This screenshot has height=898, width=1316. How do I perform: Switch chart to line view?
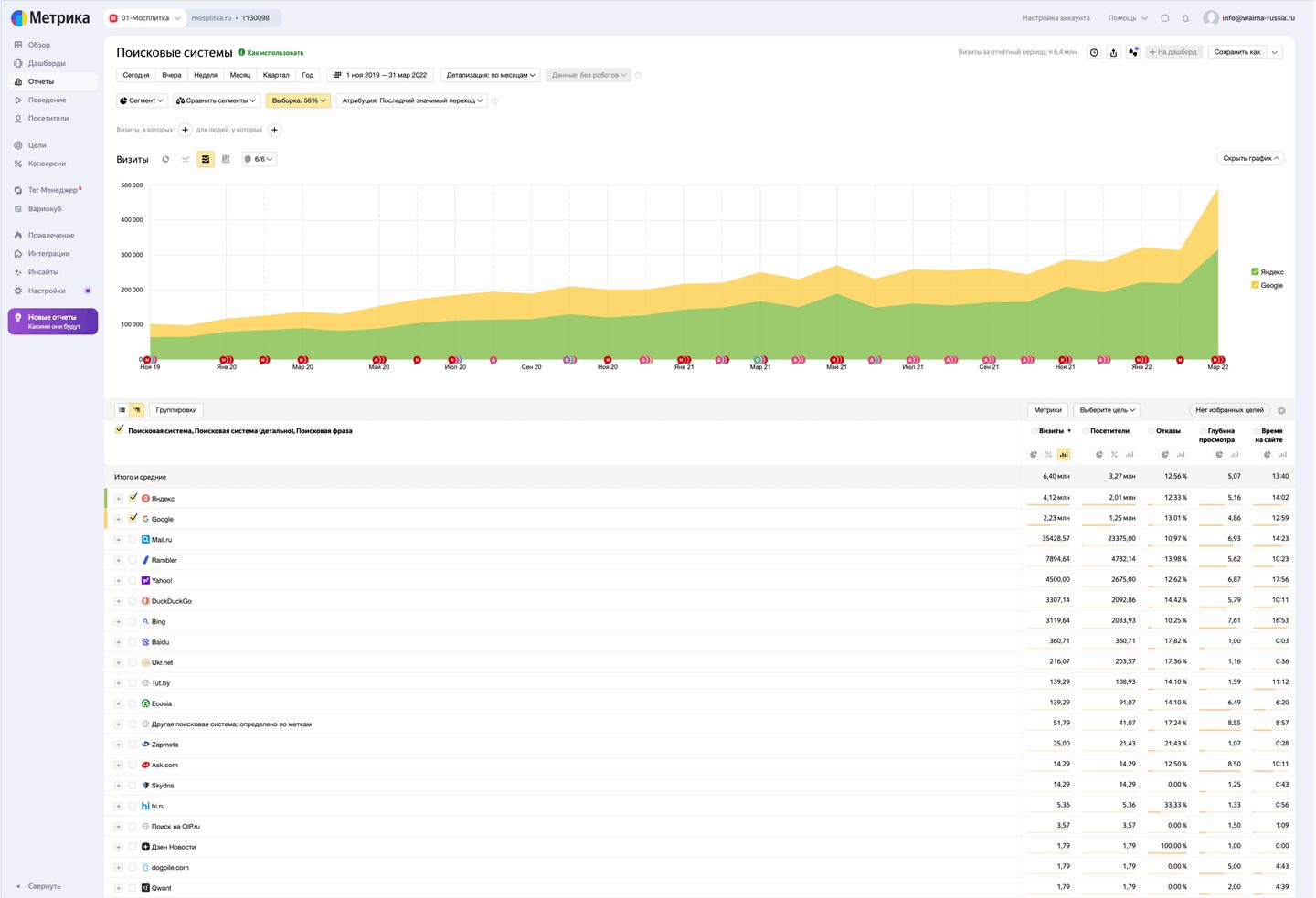click(186, 159)
